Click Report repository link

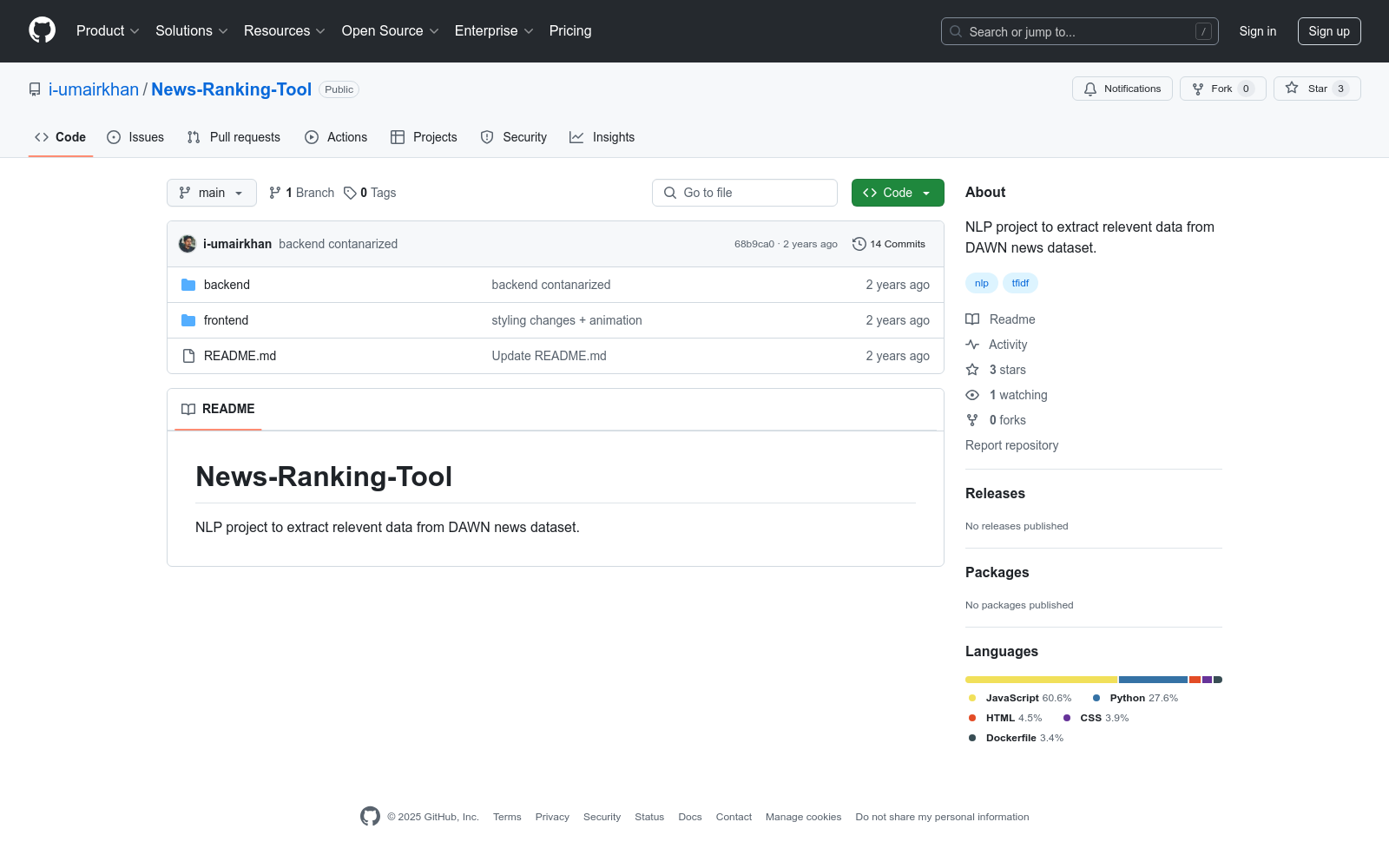point(1011,445)
